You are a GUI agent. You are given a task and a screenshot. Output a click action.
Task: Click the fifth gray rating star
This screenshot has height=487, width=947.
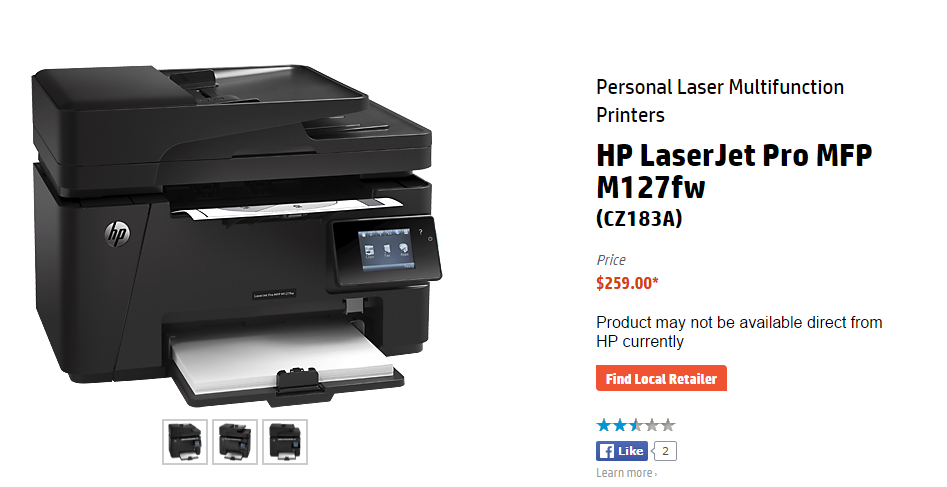pos(667,425)
